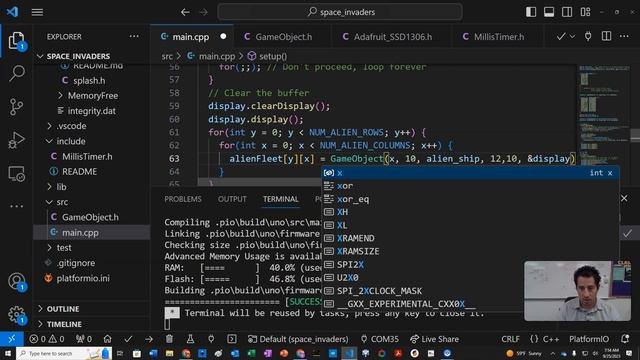The image size is (640, 360).
Task: Expand the MemoryFree folder
Action: click(92, 96)
